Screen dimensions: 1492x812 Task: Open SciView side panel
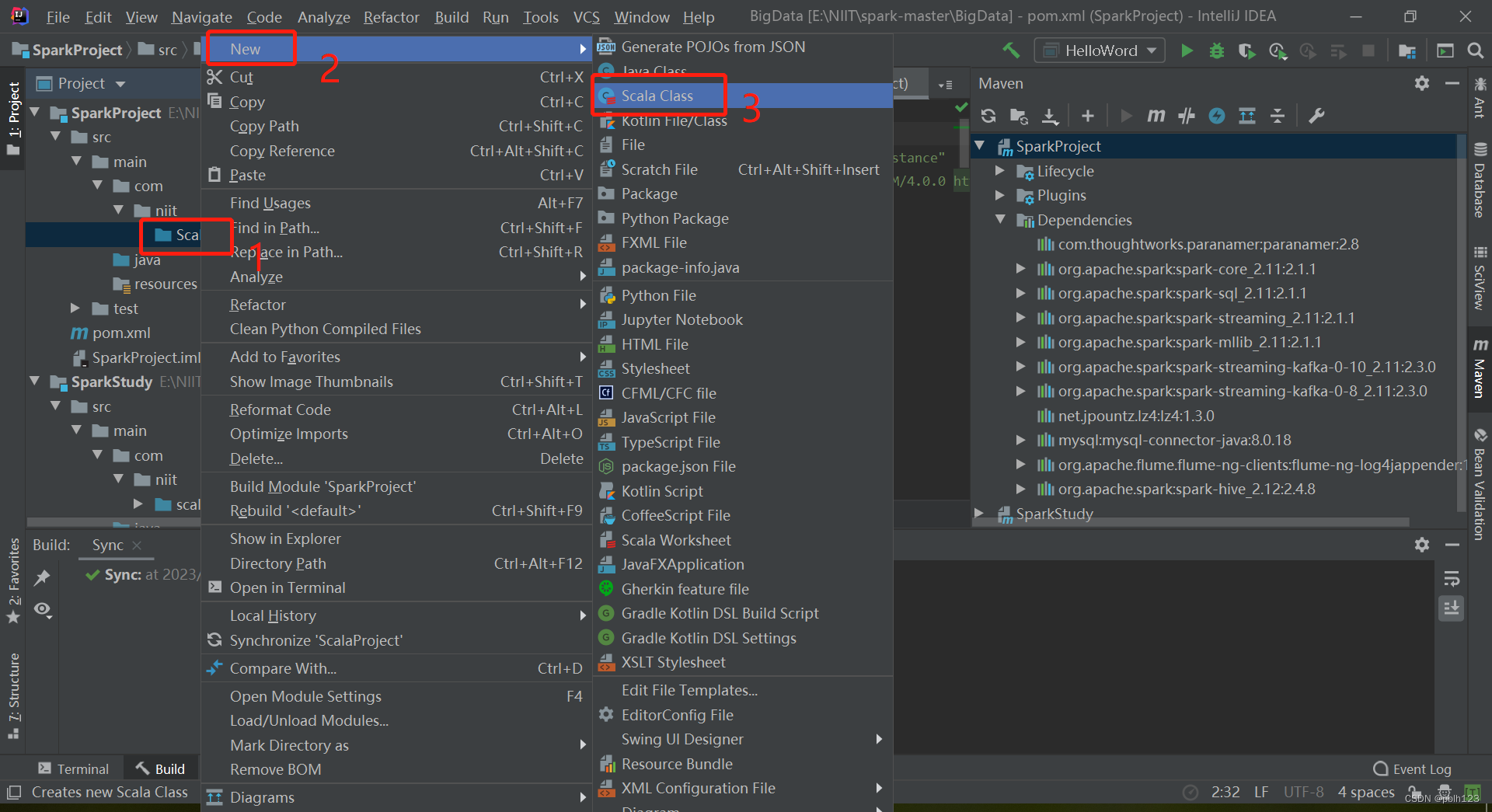point(1480,278)
